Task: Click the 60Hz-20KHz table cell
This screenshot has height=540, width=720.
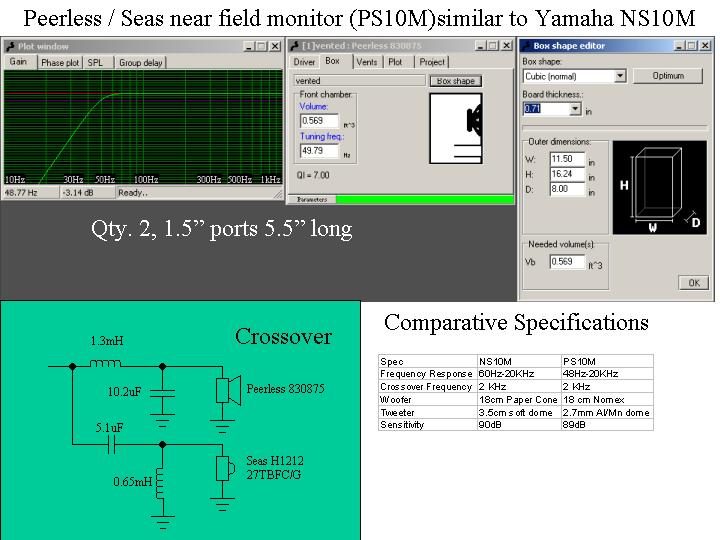Action: (519, 374)
